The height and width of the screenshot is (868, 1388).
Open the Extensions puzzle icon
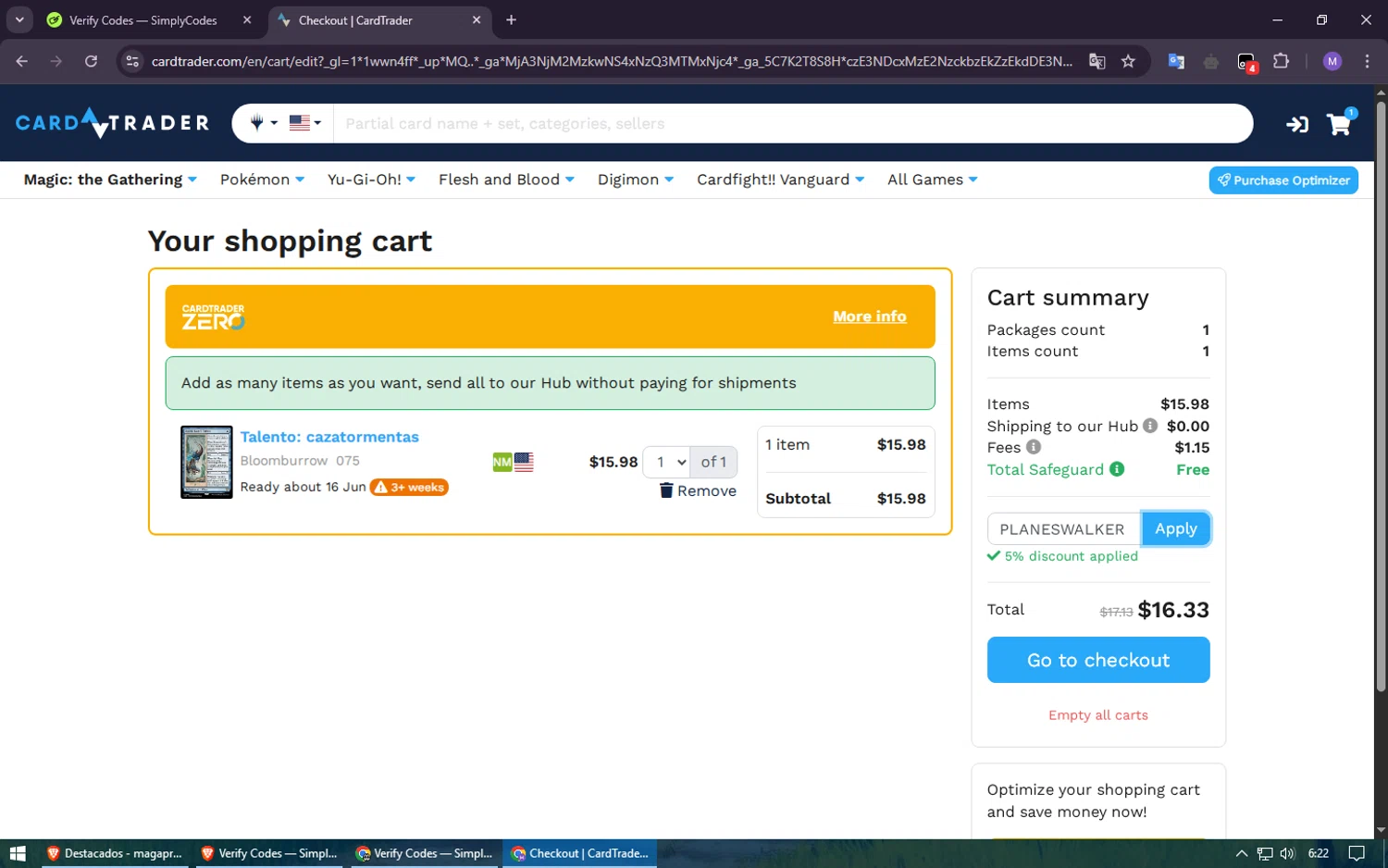1281,61
